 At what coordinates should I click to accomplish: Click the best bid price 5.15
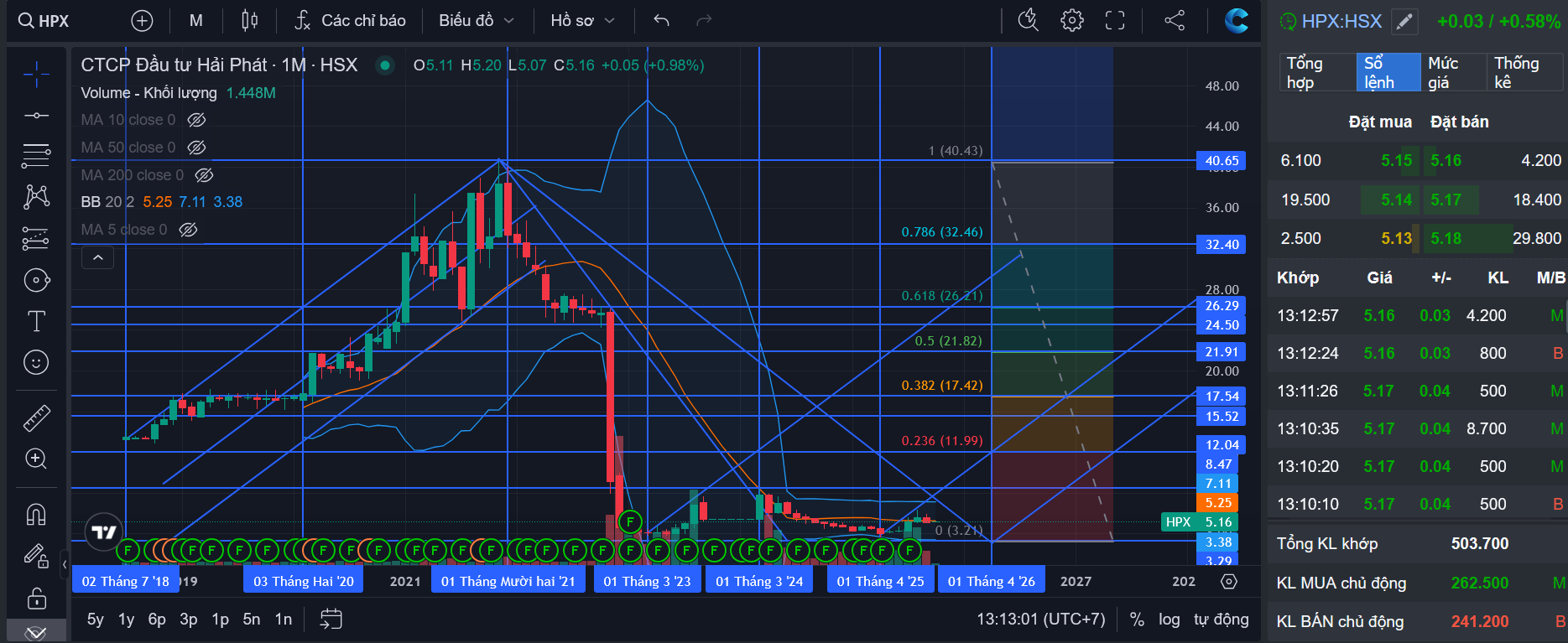1397,160
